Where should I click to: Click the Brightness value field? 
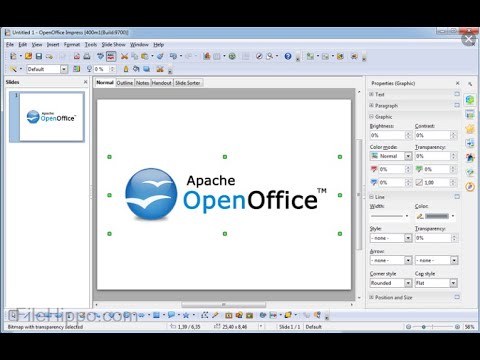pyautogui.click(x=387, y=135)
